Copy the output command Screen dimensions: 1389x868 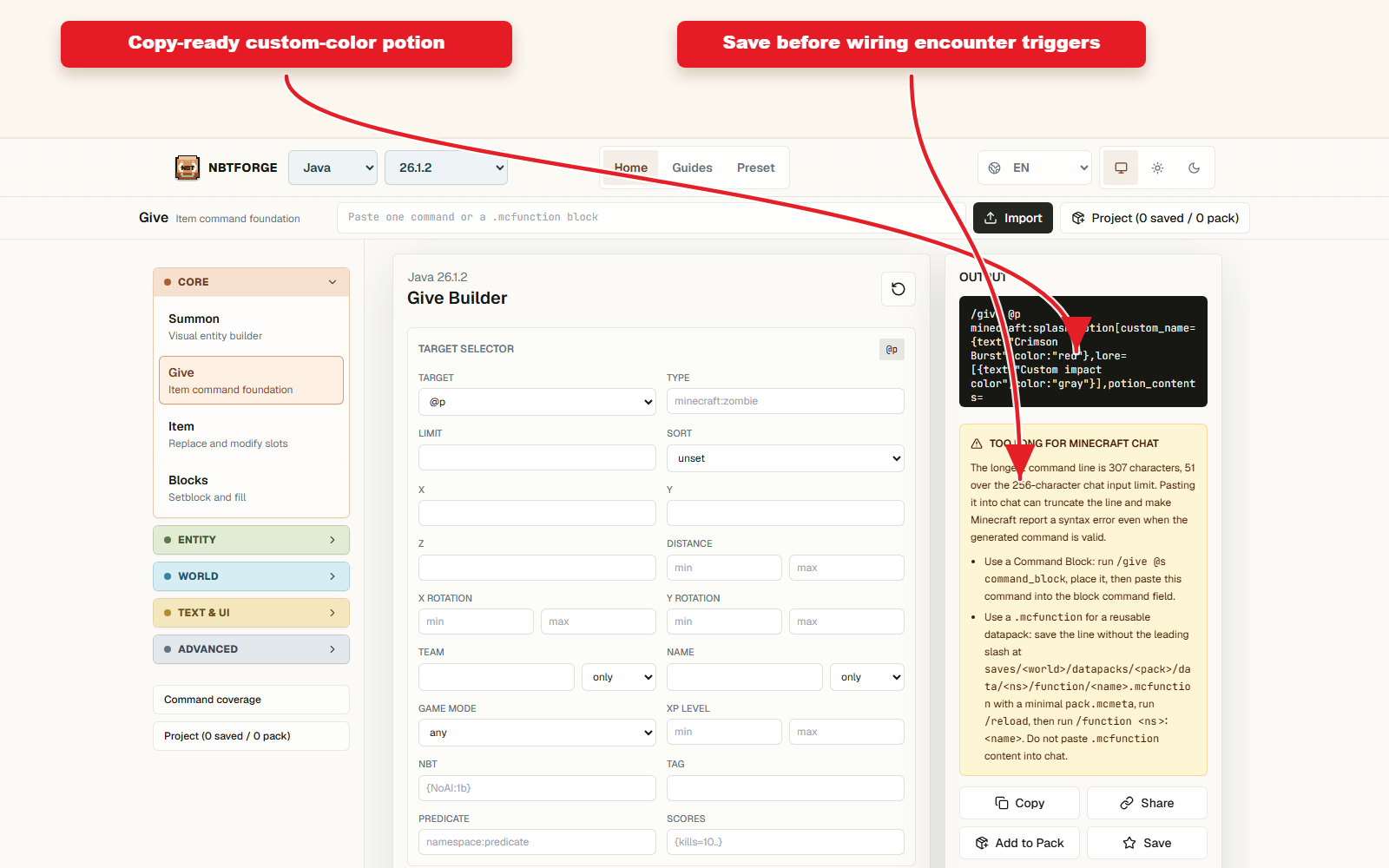point(1019,803)
